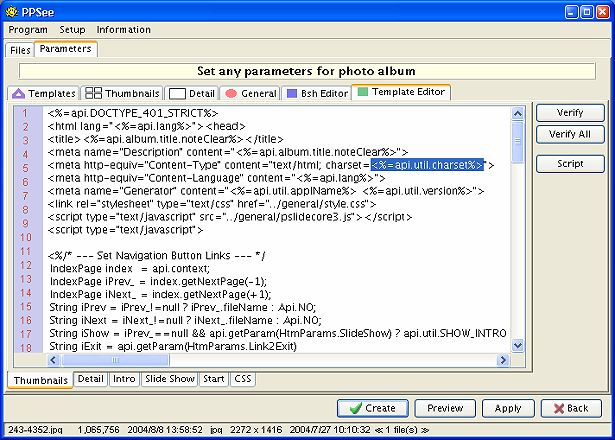The image size is (615, 440).
Task: Open the Thumbnails parameter tab at top
Action: (122, 93)
